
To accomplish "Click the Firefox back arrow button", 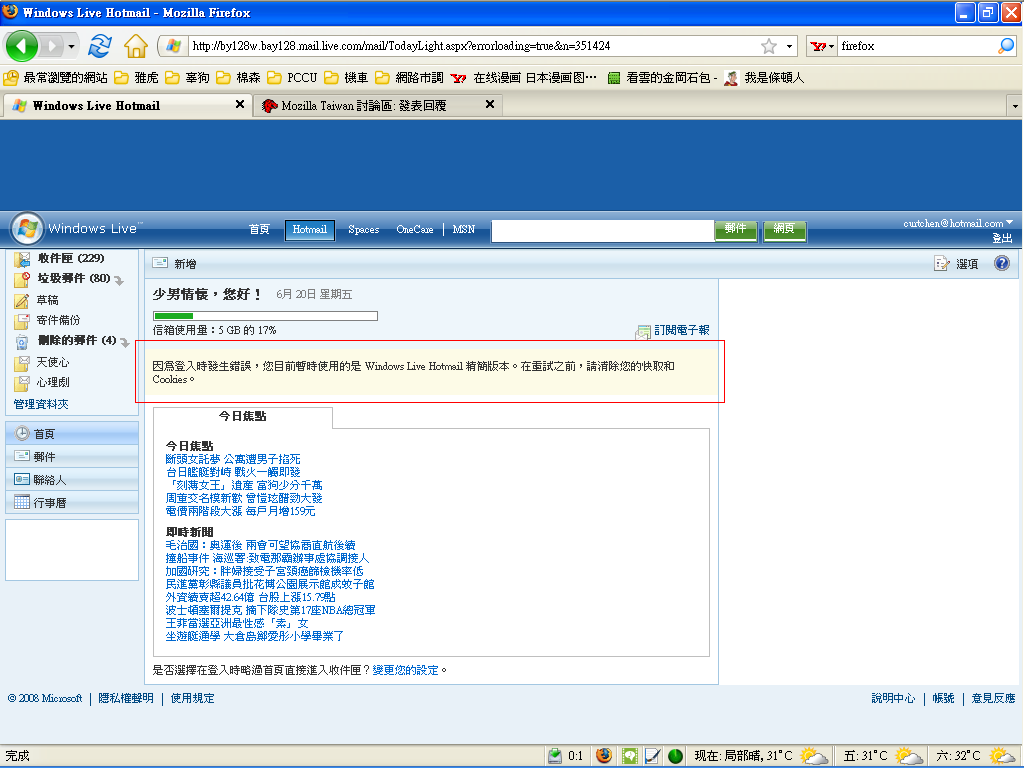I will coord(22,46).
